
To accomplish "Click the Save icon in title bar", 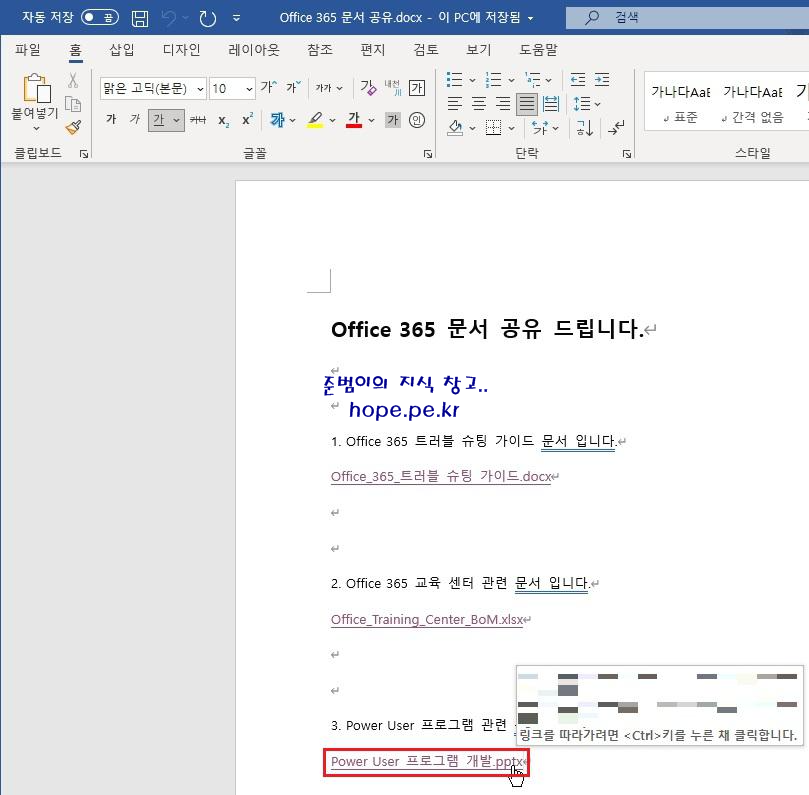I will pos(140,19).
